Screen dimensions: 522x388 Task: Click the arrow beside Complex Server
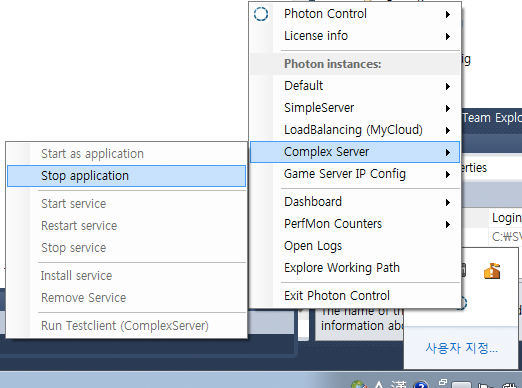click(x=448, y=152)
